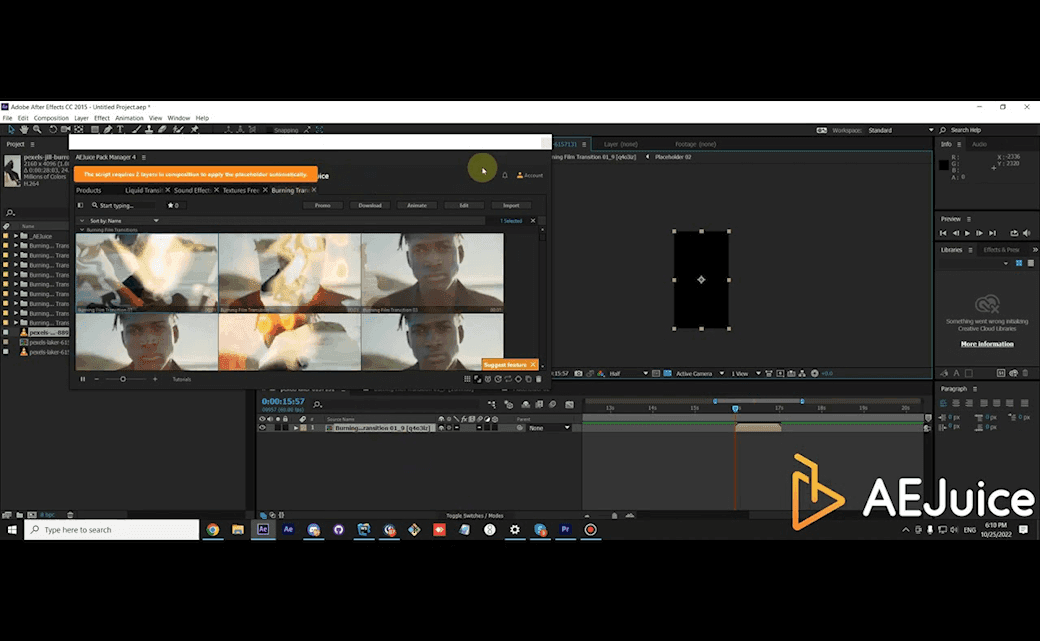The image size is (1040, 641).
Task: Open the Active Camera dropdown
Action: point(700,374)
